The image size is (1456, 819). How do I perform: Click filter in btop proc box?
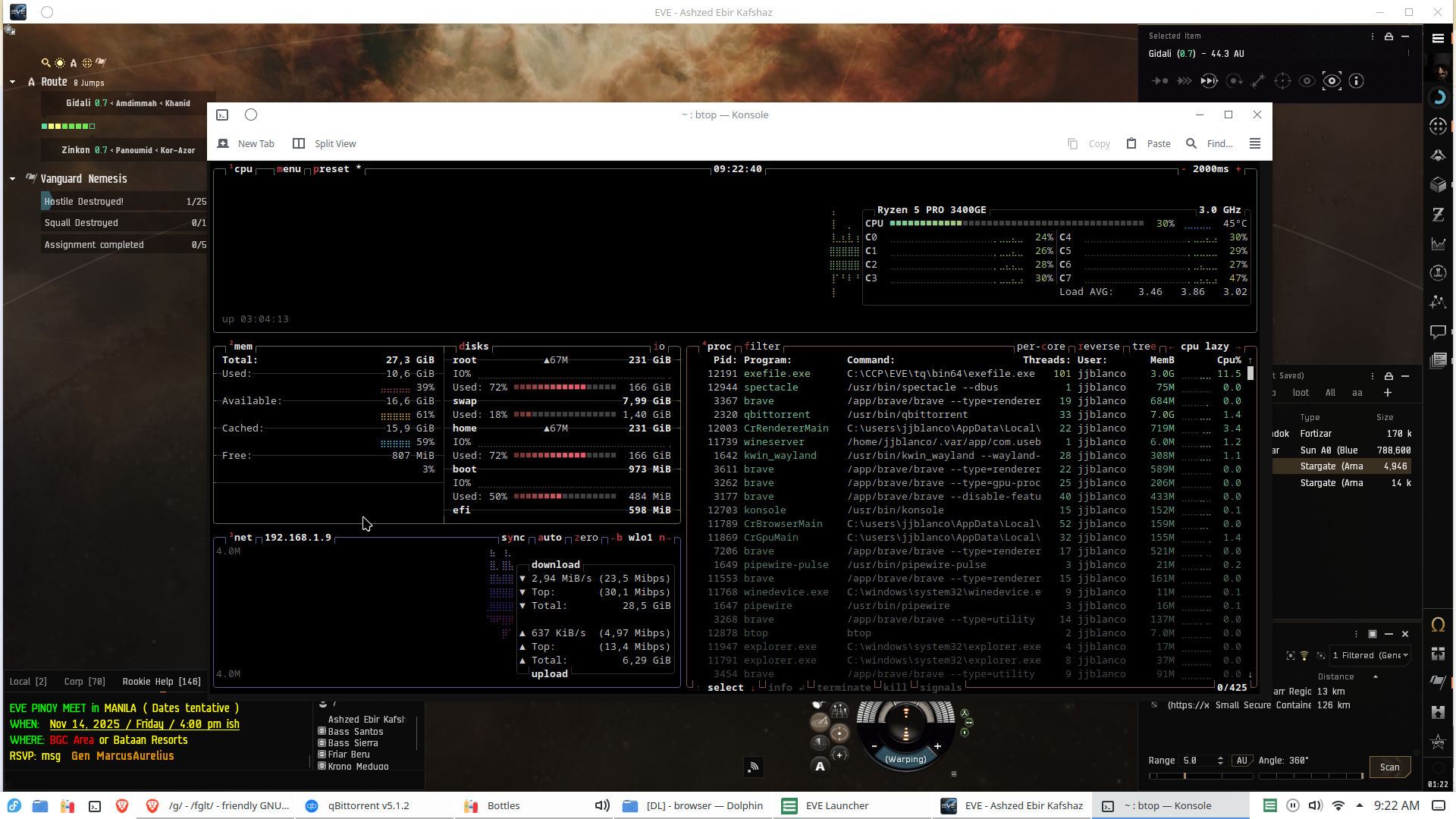click(762, 347)
